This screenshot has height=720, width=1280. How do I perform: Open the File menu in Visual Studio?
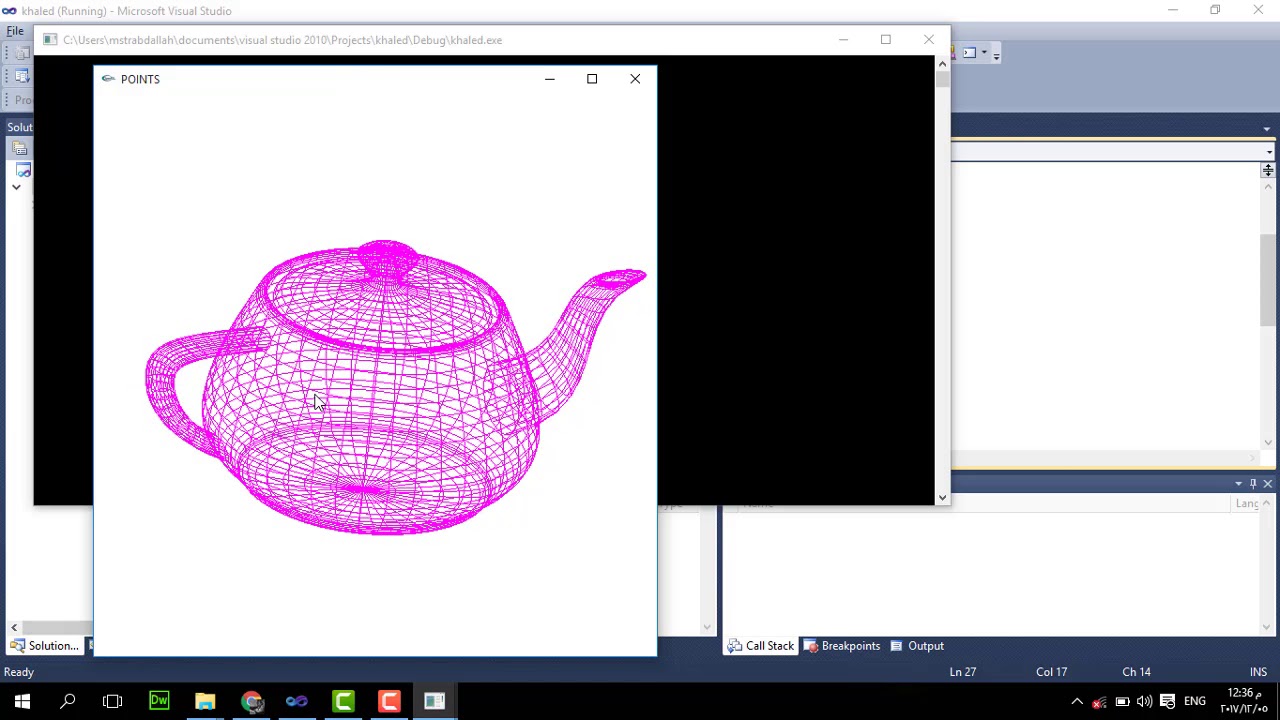(x=15, y=31)
